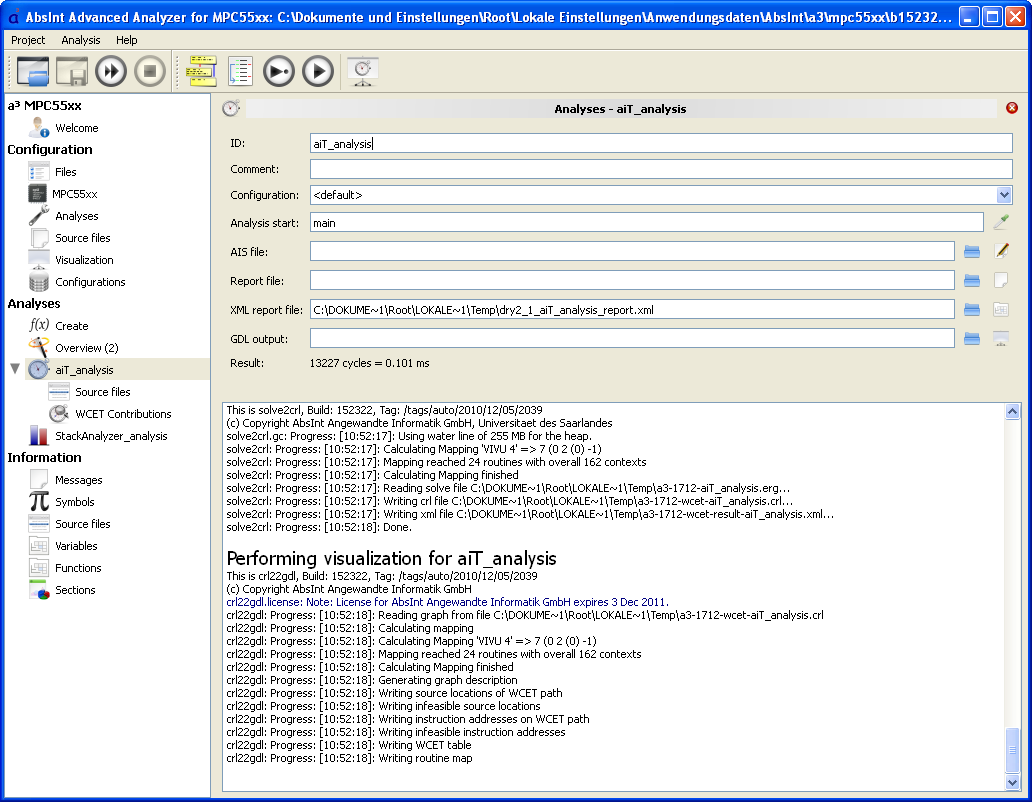Click the presentation clock toolbar icon
This screenshot has height=802, width=1032.
coord(363,71)
